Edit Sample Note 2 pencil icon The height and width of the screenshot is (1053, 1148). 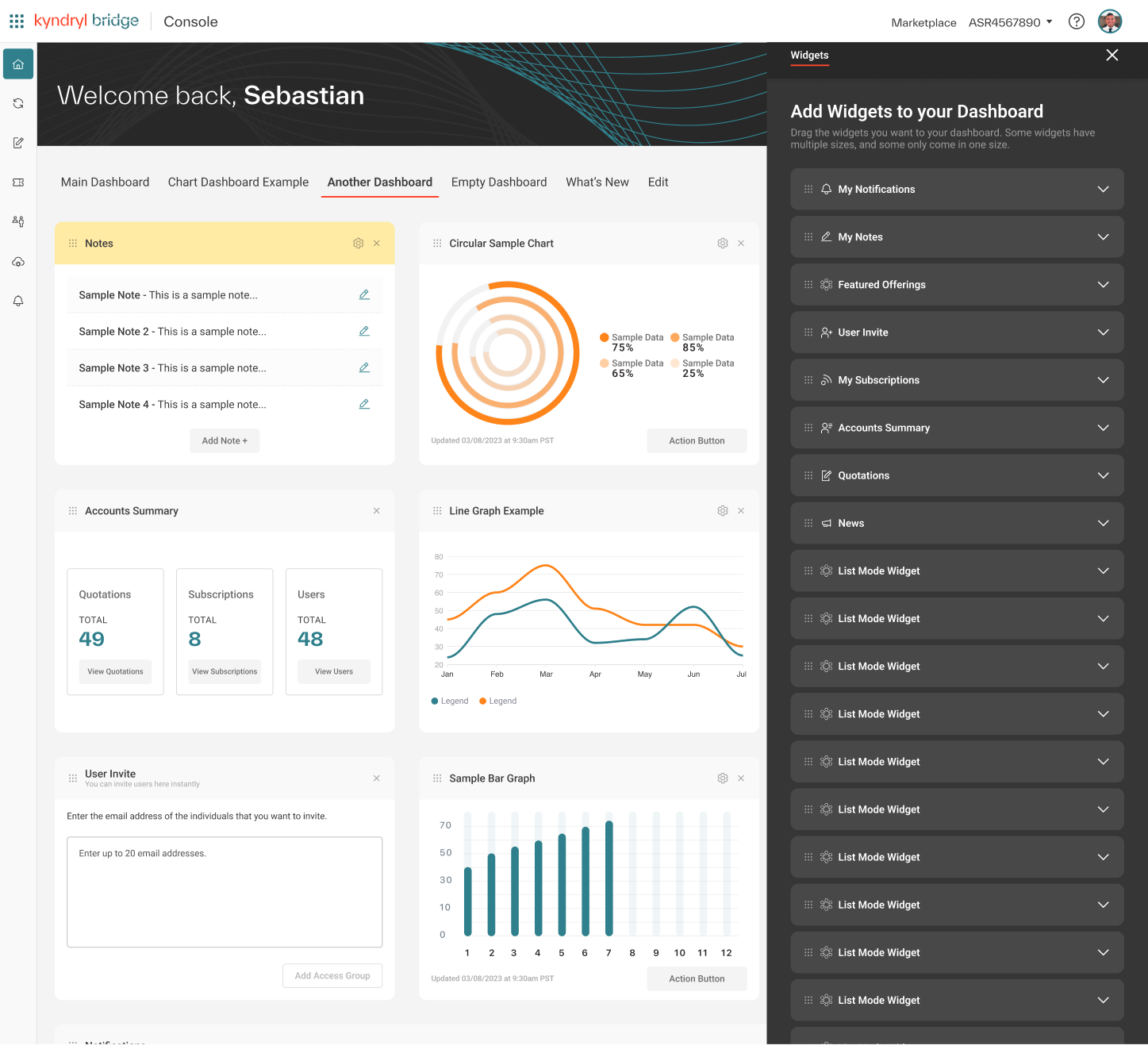coord(364,331)
